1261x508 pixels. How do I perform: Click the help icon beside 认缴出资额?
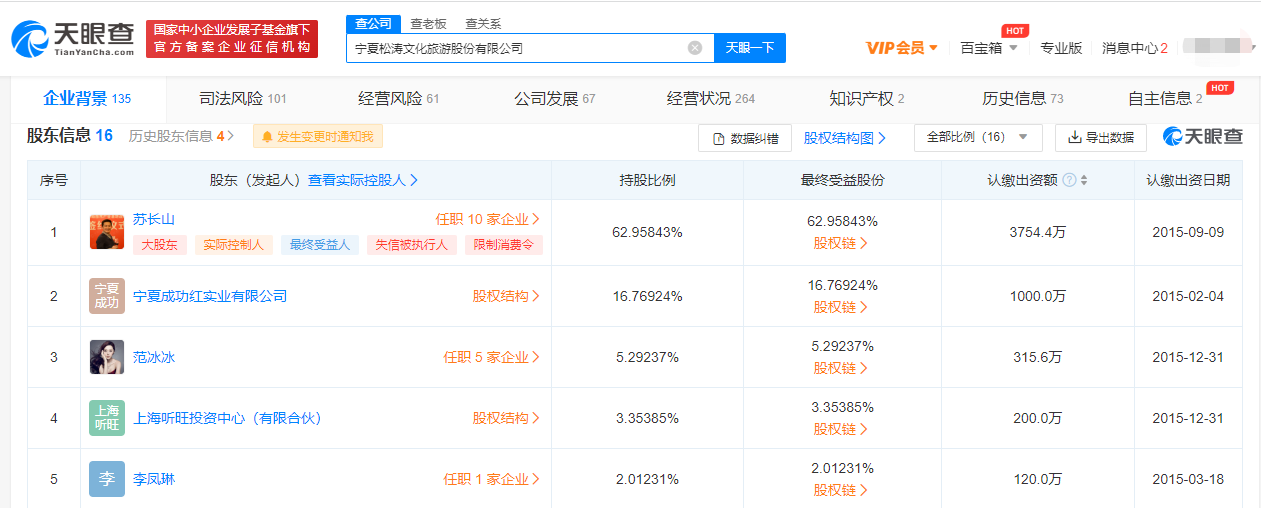pyautogui.click(x=1069, y=181)
